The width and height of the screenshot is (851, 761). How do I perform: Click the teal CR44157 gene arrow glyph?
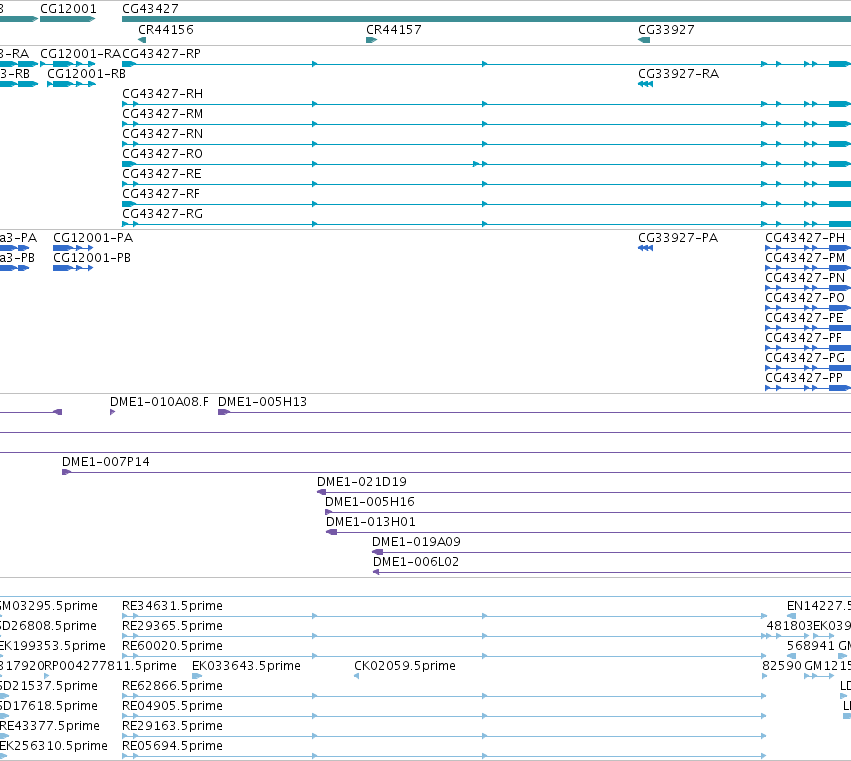(x=371, y=40)
